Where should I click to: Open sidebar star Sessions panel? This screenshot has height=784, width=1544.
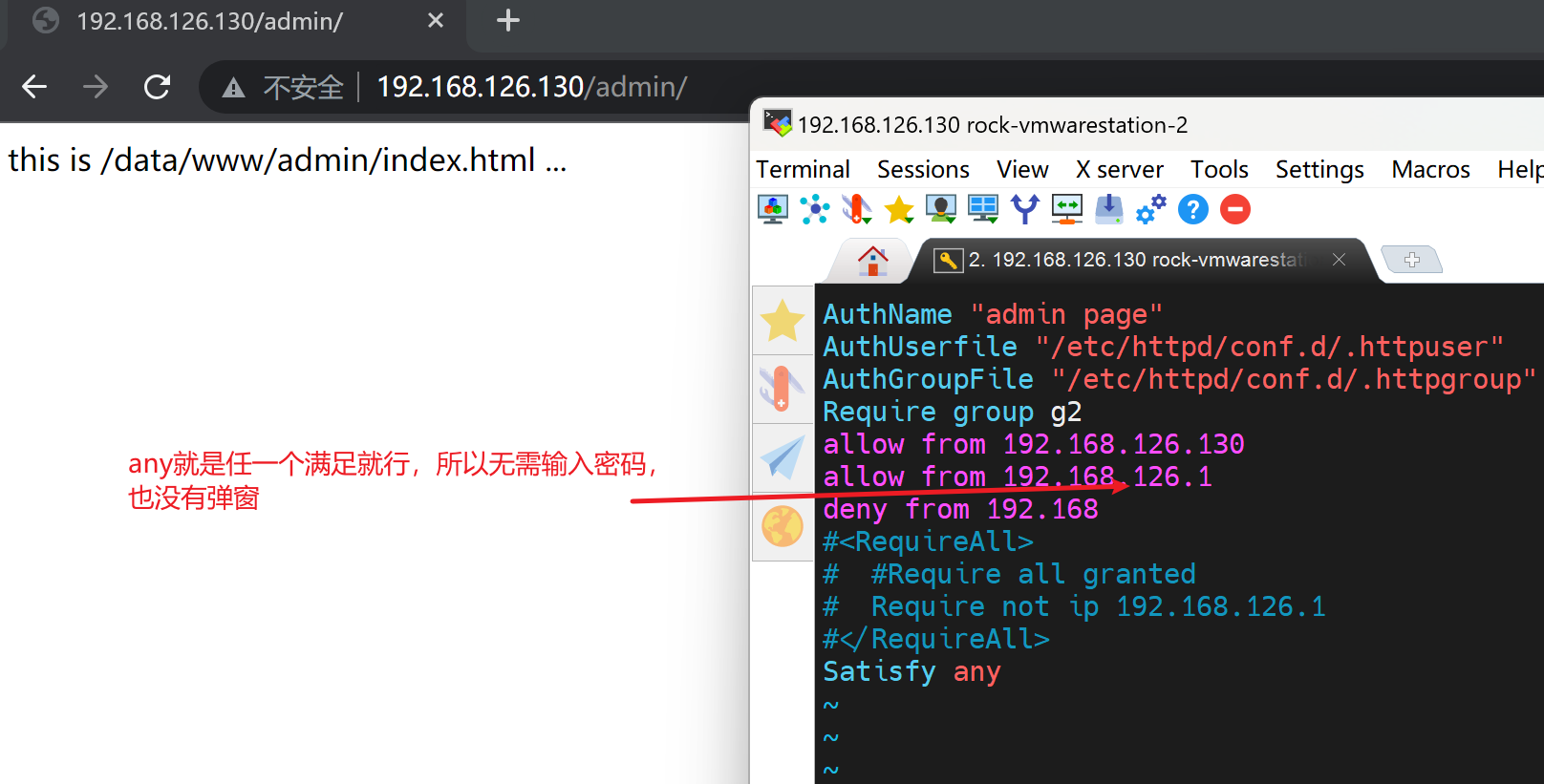[783, 321]
